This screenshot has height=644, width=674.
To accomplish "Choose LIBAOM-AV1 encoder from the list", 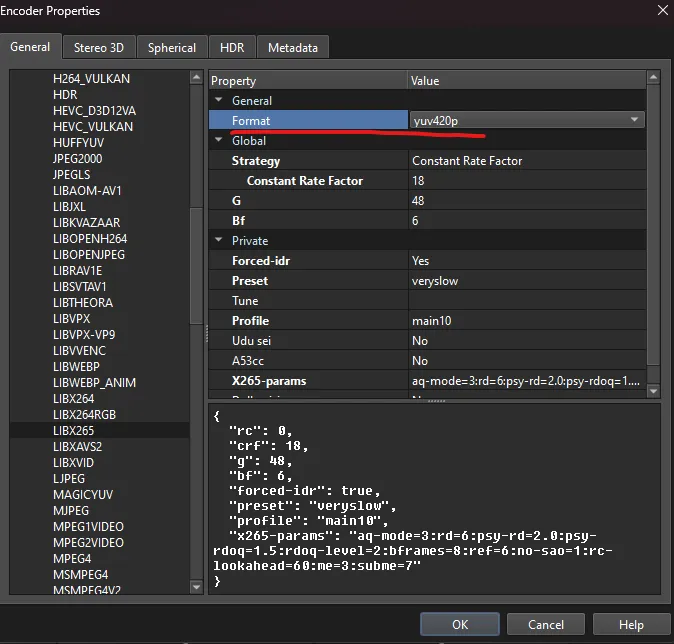I will pos(87,190).
